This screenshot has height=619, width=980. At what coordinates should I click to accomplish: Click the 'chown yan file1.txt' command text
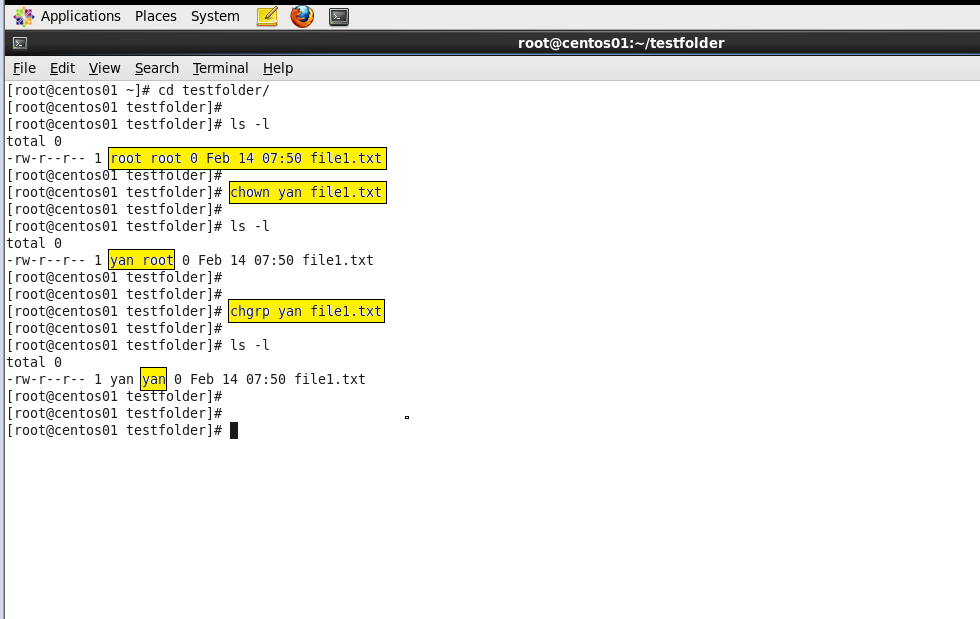tap(306, 193)
